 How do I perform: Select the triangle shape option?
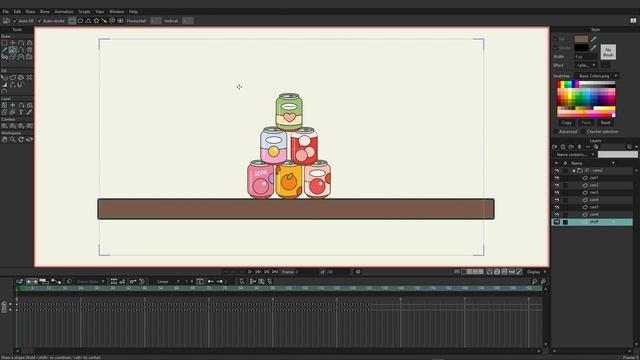pos(88,20)
